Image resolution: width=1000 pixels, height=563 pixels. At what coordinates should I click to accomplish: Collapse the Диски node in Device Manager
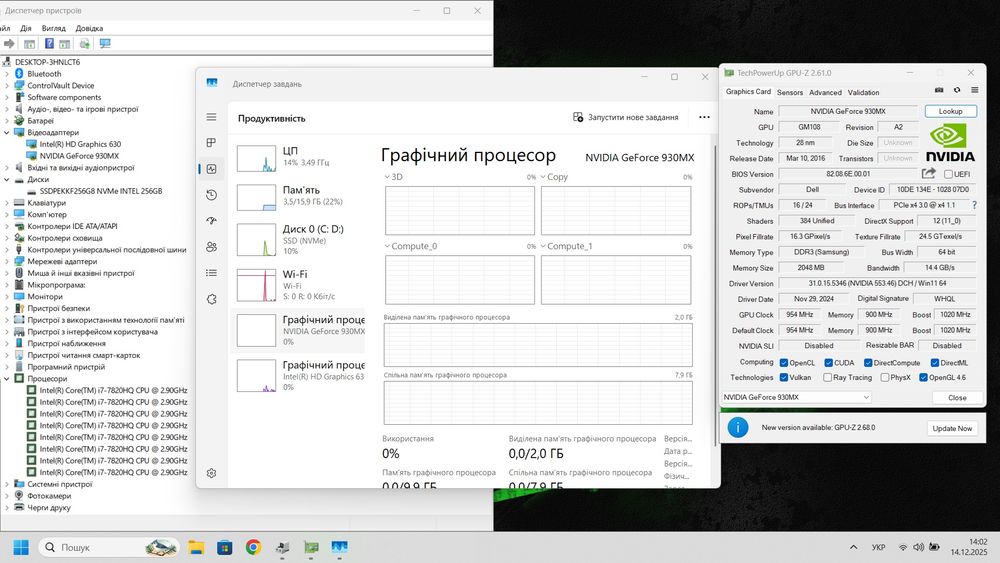click(7, 179)
